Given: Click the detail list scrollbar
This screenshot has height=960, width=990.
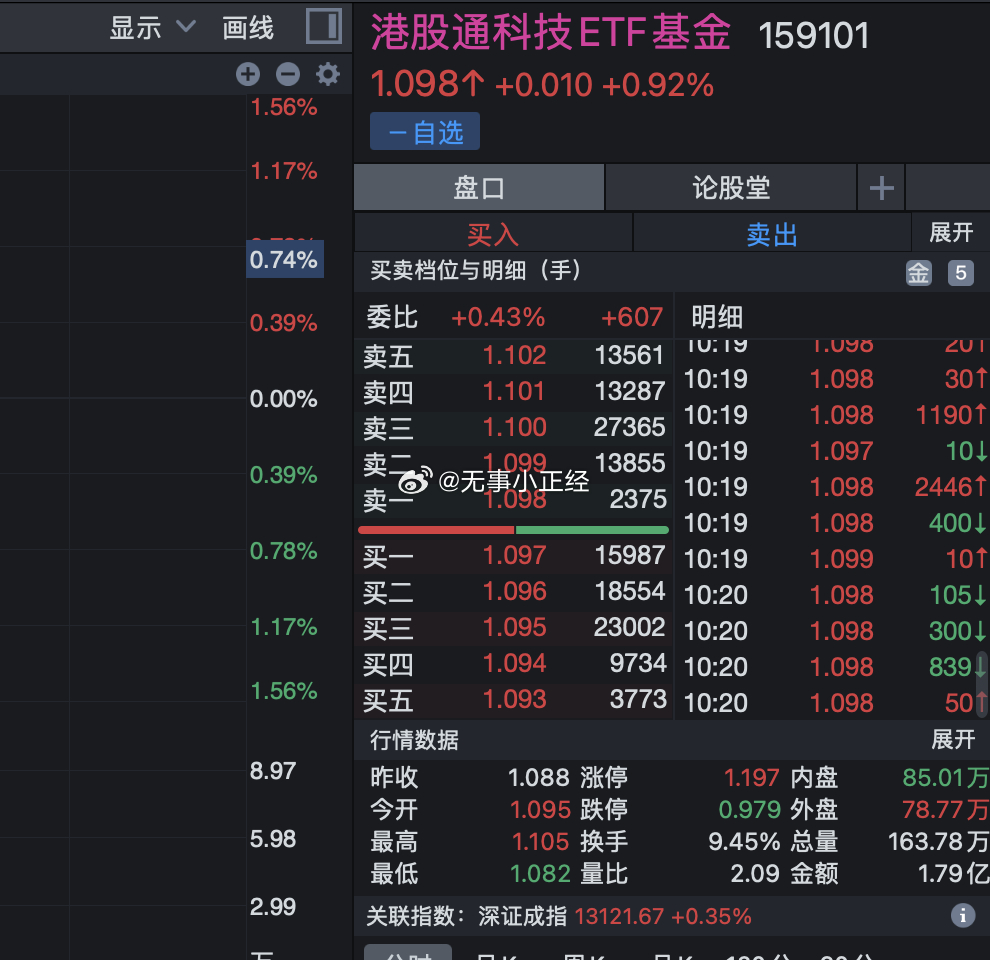Looking at the screenshot, I should click(982, 685).
